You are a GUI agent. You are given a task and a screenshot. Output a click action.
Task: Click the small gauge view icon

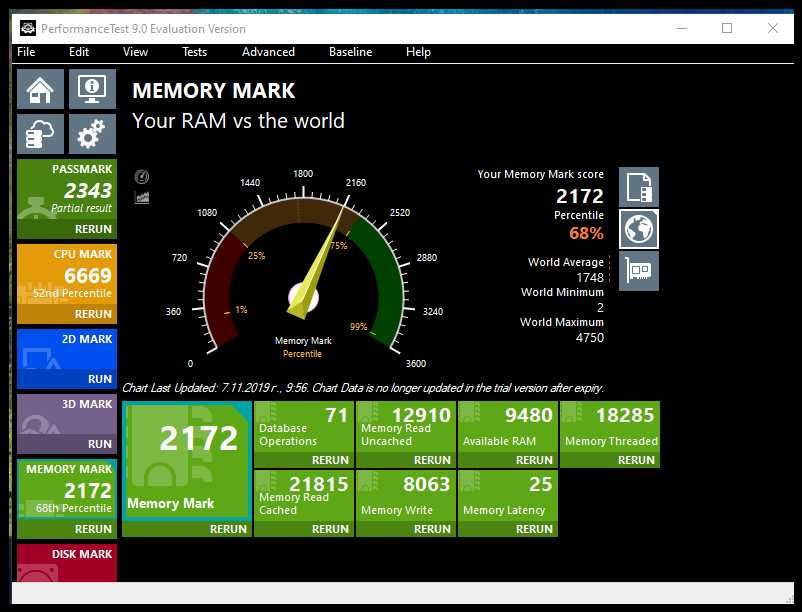point(142,177)
